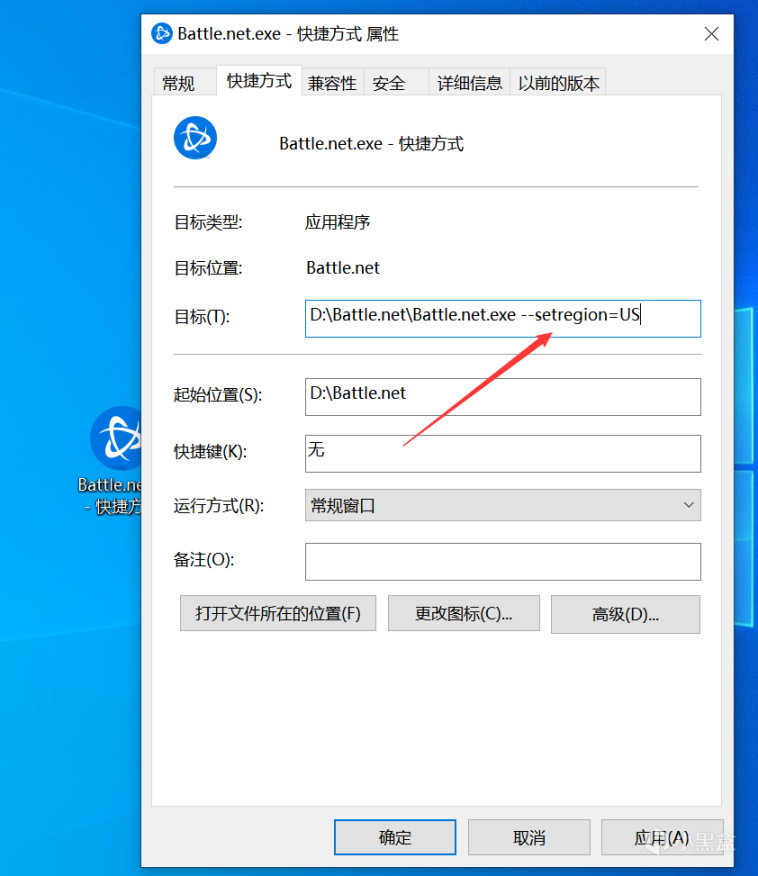The image size is (758, 876).
Task: Open the 以前的版本 tab
Action: pos(558,83)
